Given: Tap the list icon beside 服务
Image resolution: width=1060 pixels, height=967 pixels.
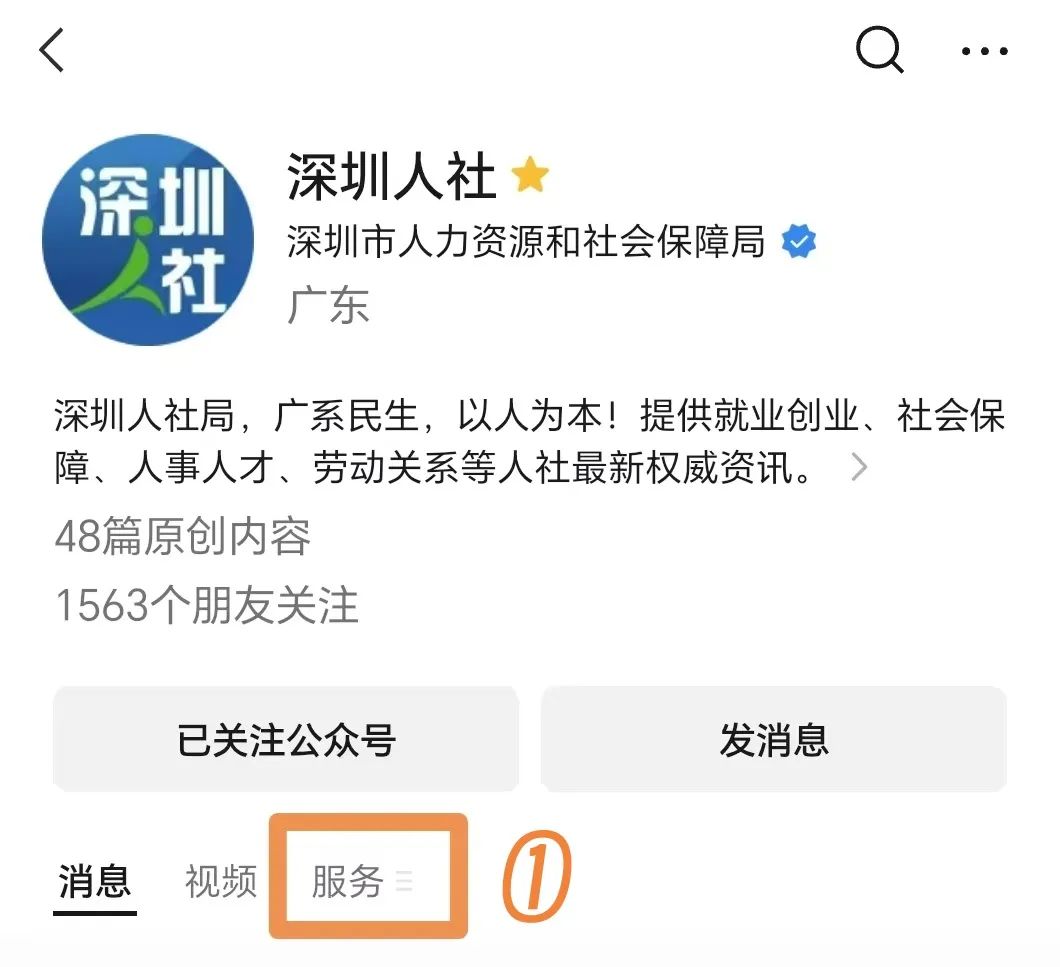Looking at the screenshot, I should tap(404, 882).
